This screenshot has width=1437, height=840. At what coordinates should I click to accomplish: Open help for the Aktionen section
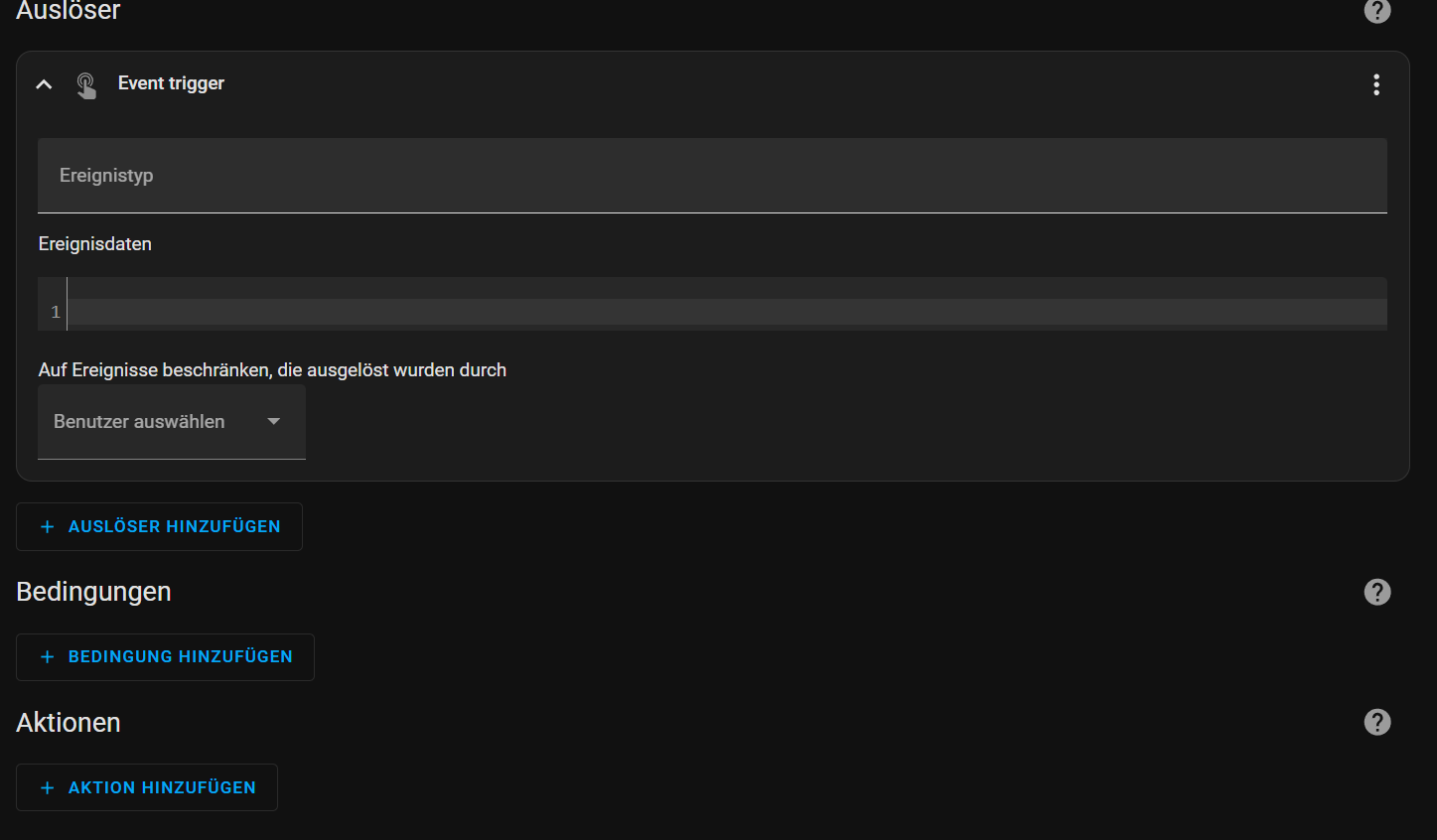[x=1376, y=722]
